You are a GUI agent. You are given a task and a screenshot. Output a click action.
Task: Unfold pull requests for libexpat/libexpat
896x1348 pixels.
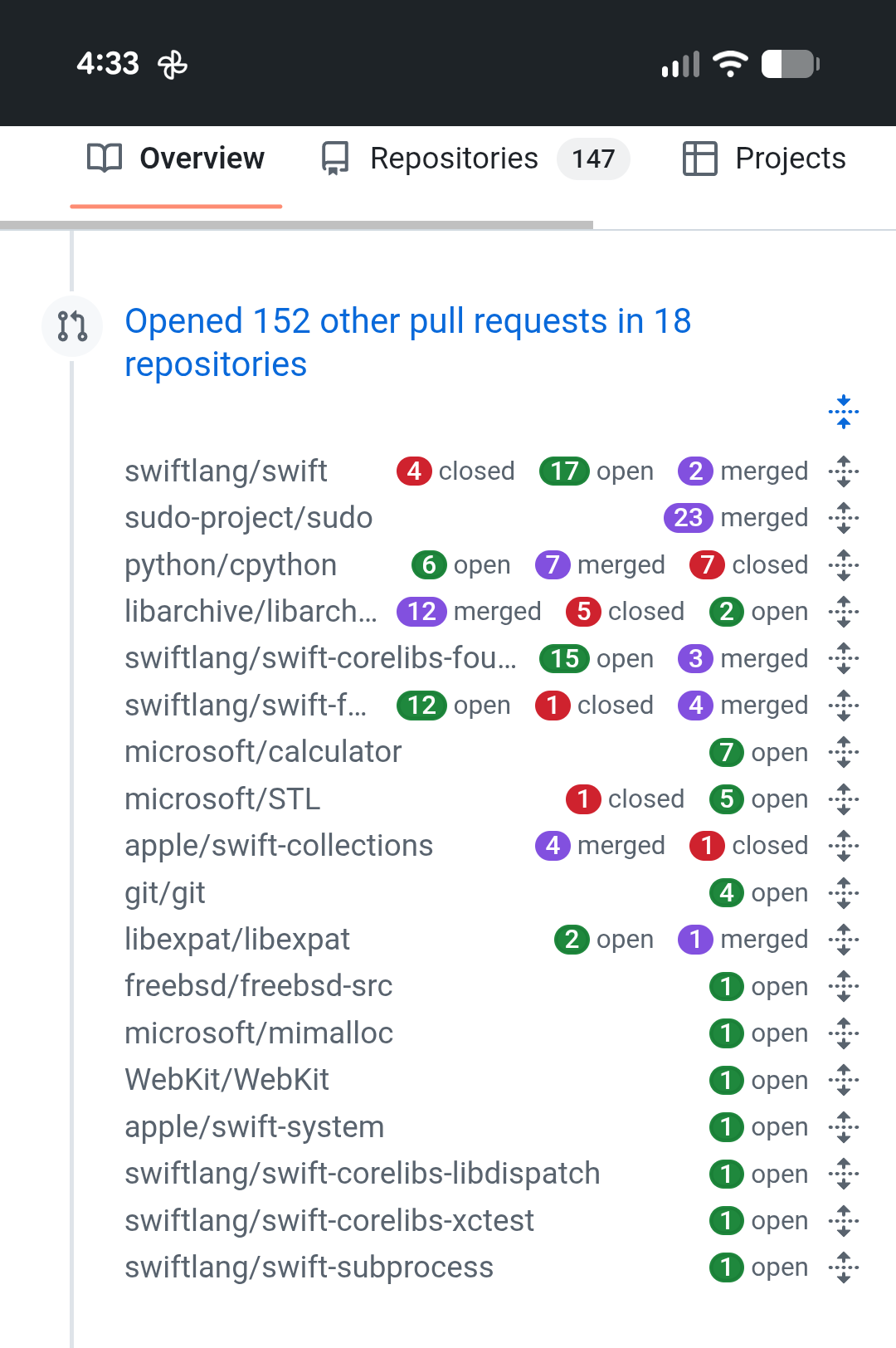(844, 940)
